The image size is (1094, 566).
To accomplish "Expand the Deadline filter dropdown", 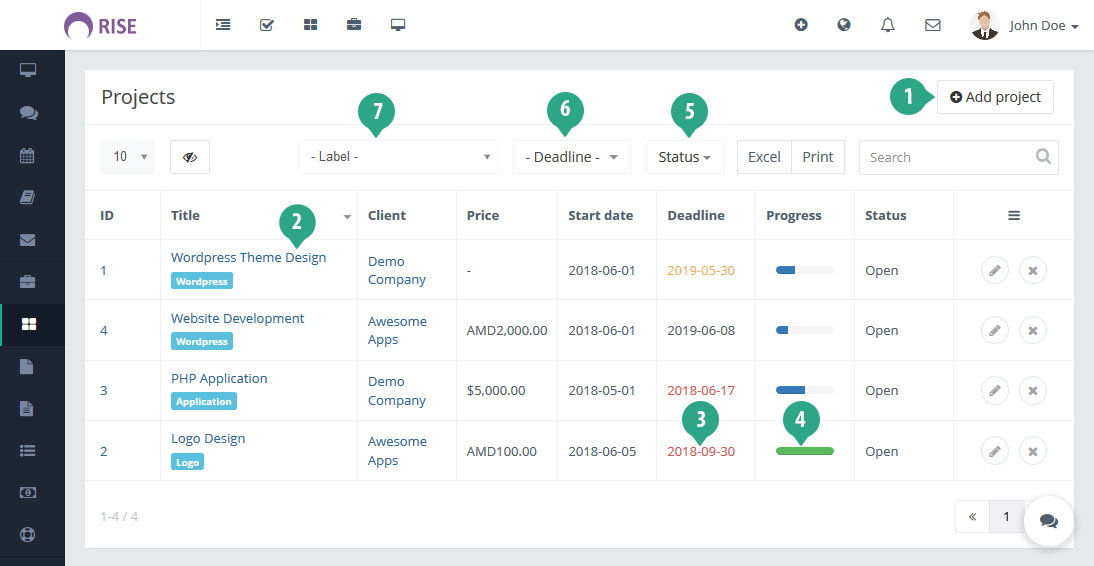I will click(x=571, y=157).
